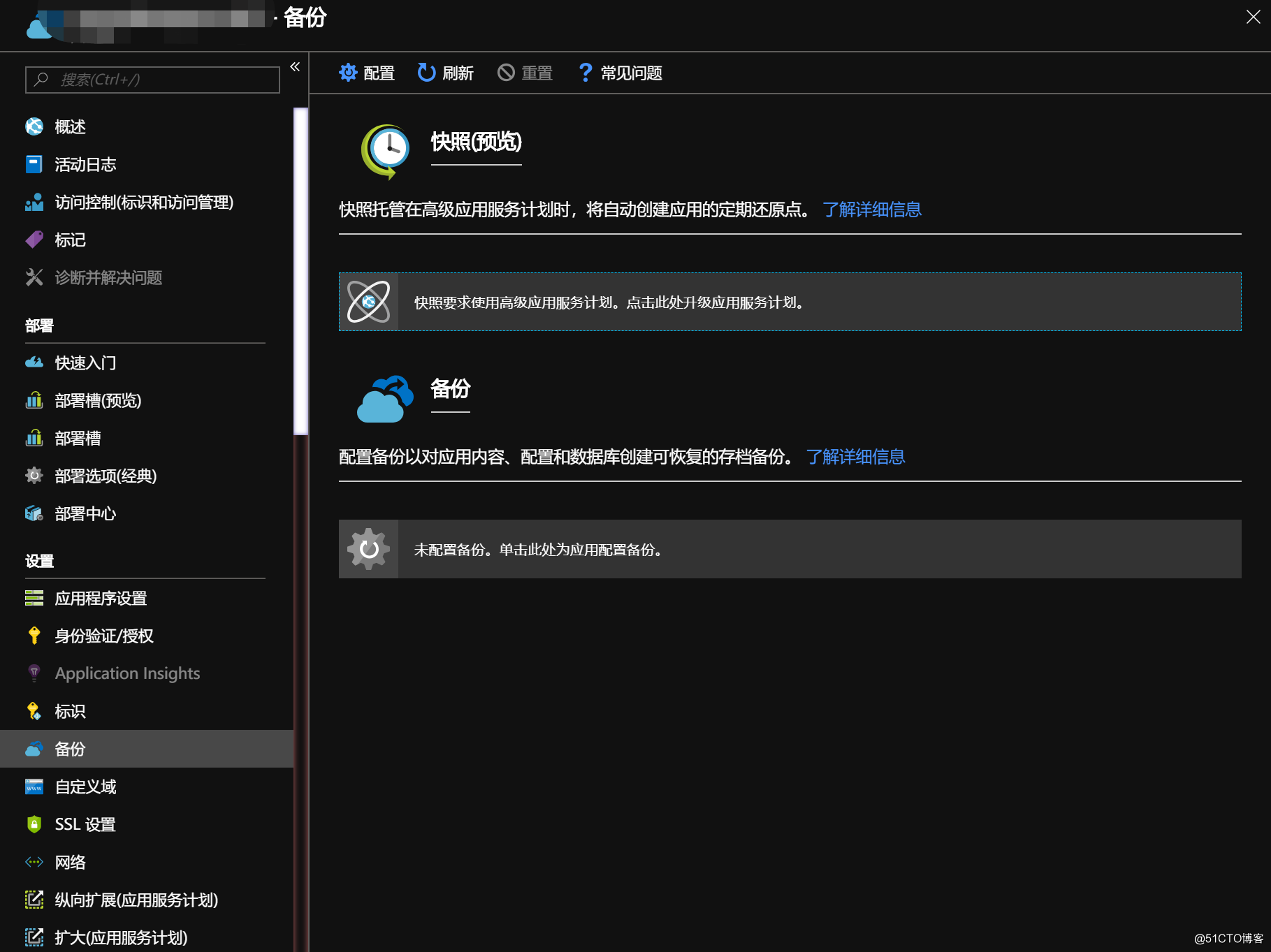
Task: Collapse the sidebar with double-chevron icon
Action: click(295, 66)
